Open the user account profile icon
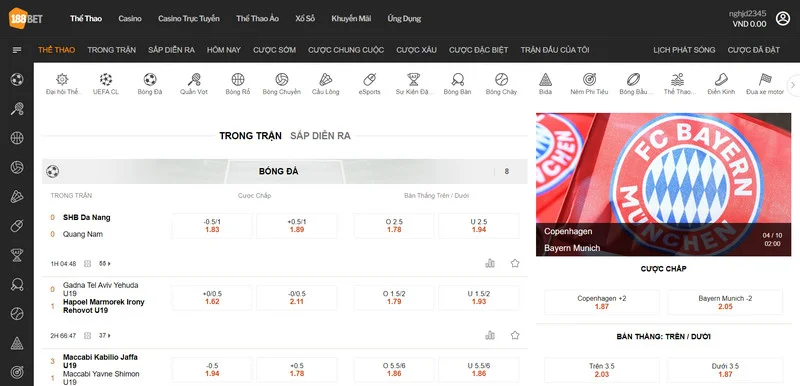The image size is (800, 386). (x=783, y=18)
